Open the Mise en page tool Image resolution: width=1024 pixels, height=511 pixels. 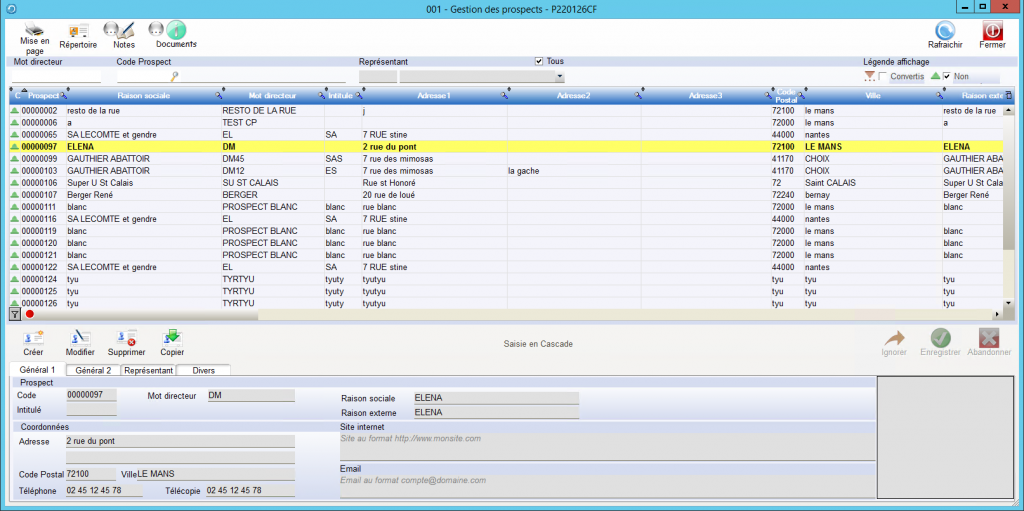pos(34,31)
